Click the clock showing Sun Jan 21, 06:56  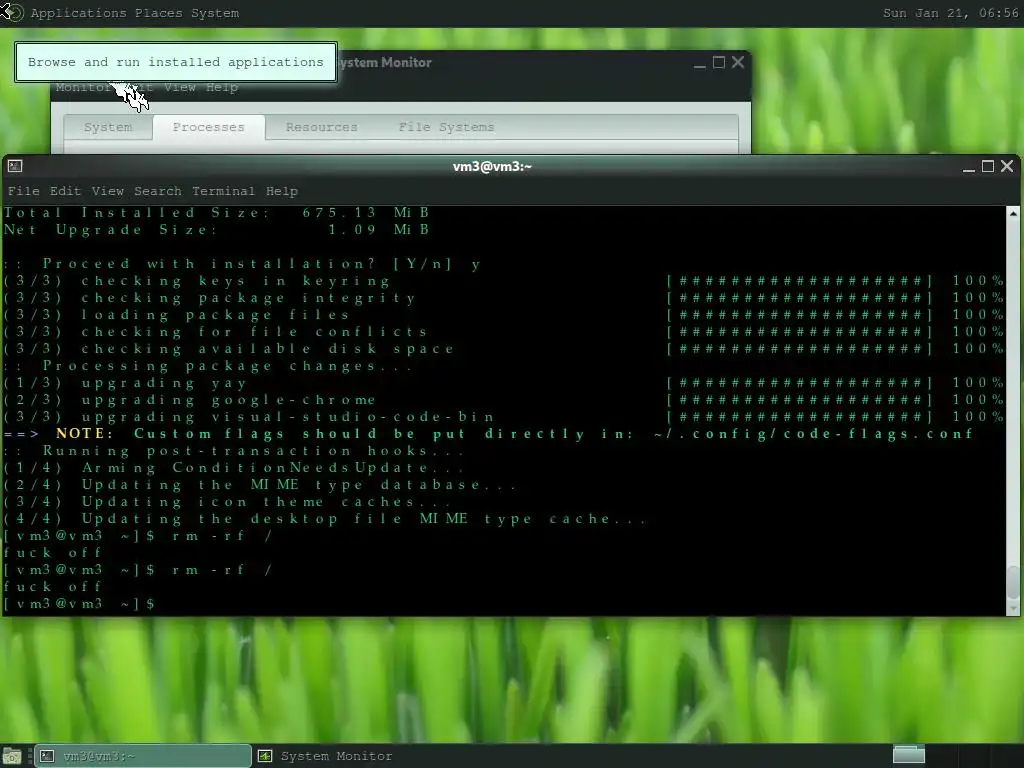951,13
